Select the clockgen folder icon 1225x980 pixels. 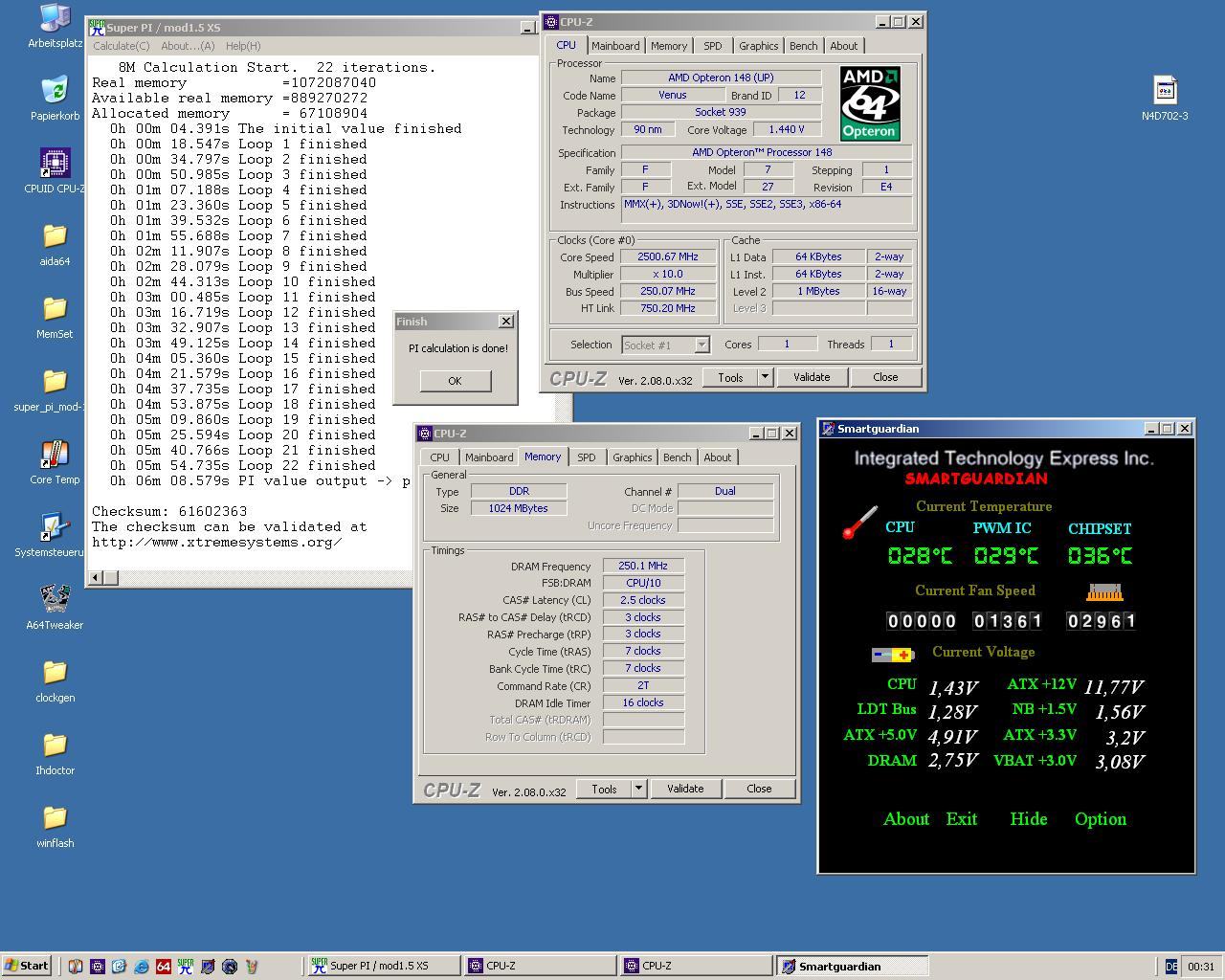pos(55,672)
